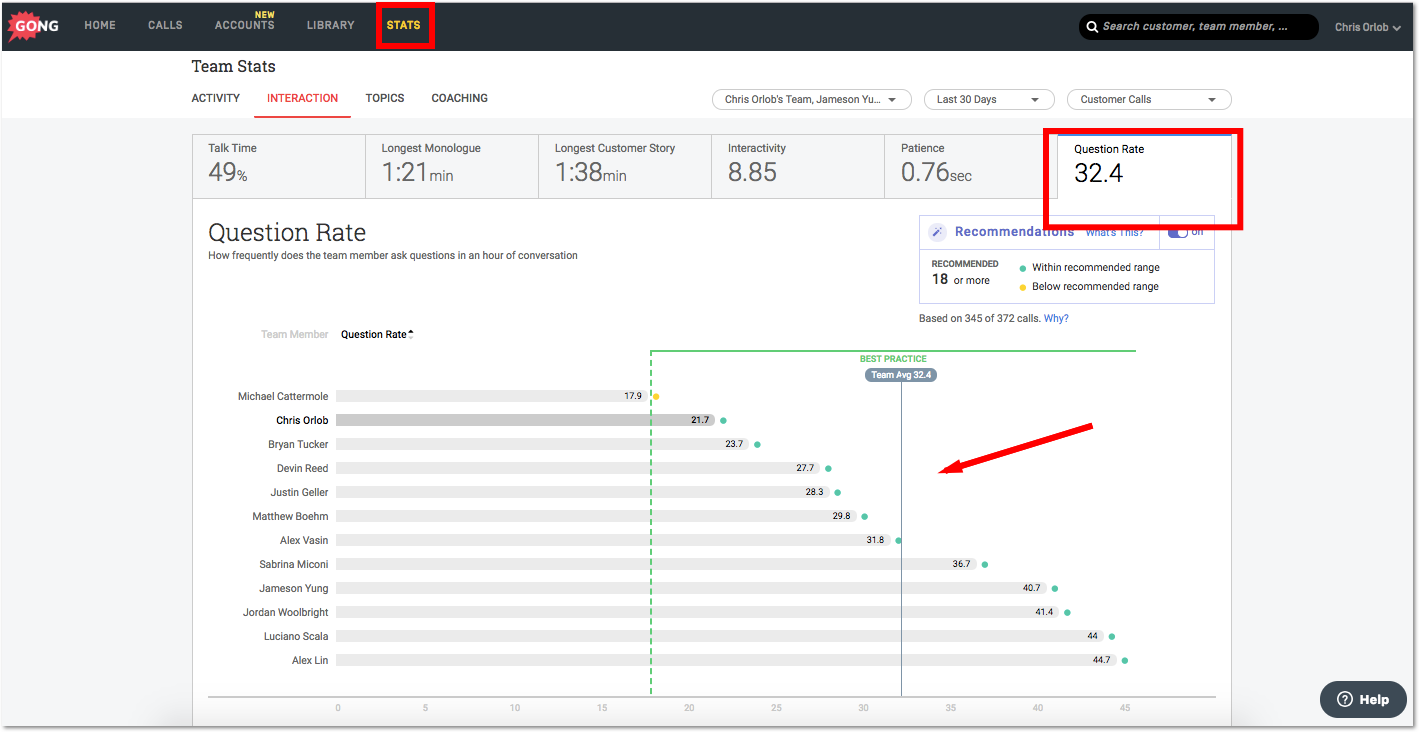Screen dimensions: 1419x732
Task: Click the Team Avg 32.4 marker label
Action: [901, 375]
